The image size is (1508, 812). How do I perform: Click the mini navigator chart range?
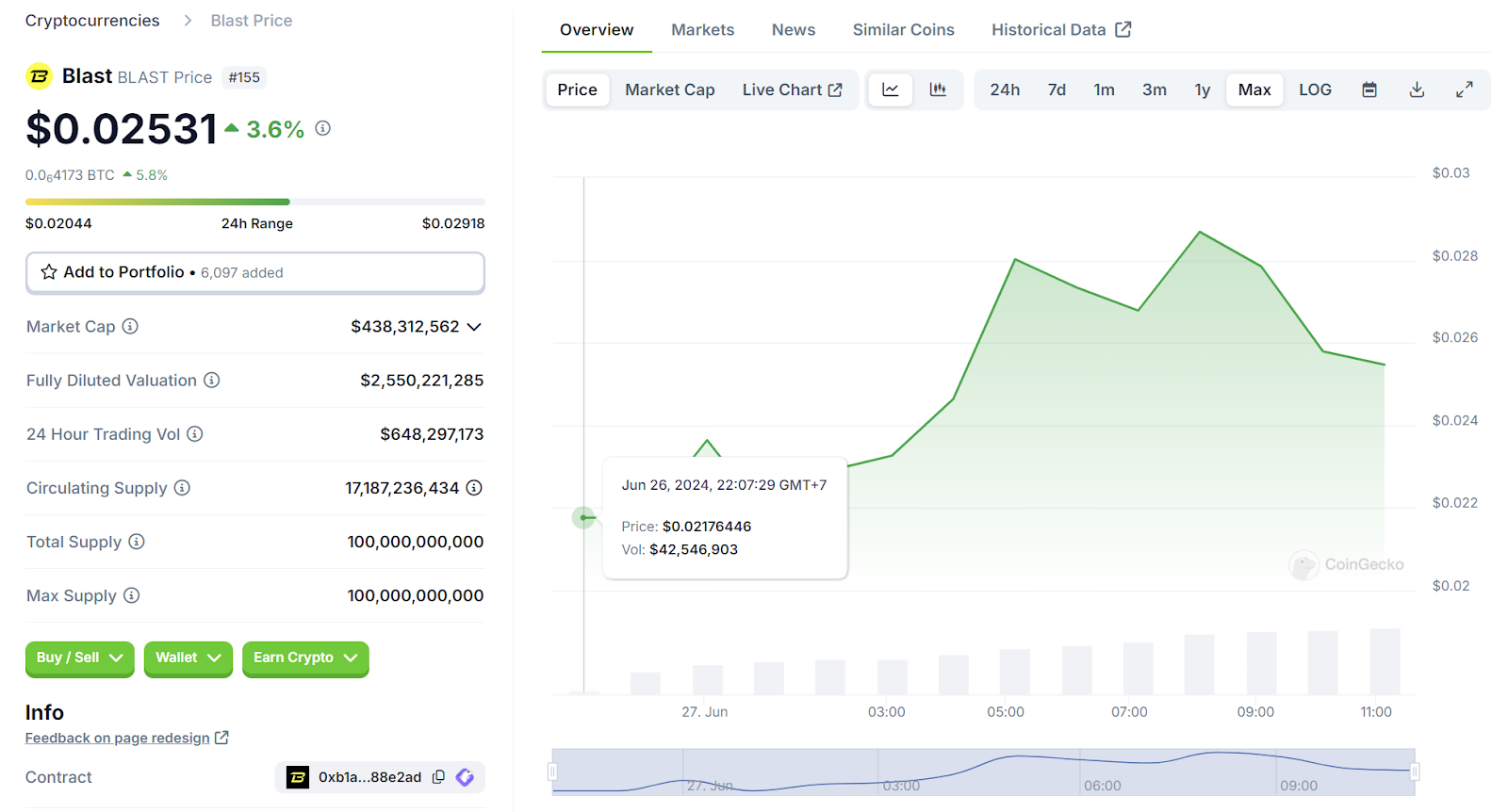(983, 772)
